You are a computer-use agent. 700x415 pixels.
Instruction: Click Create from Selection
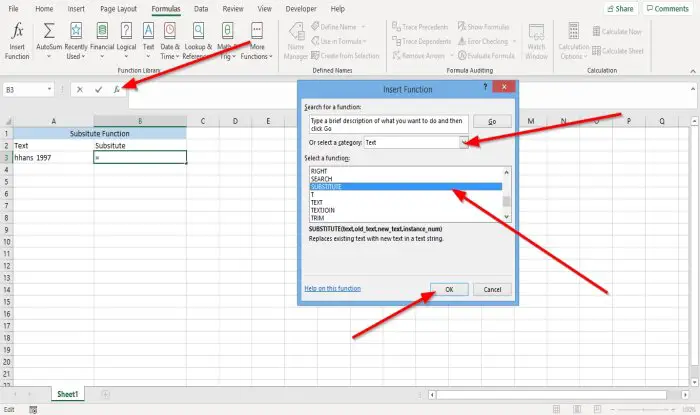click(345, 55)
